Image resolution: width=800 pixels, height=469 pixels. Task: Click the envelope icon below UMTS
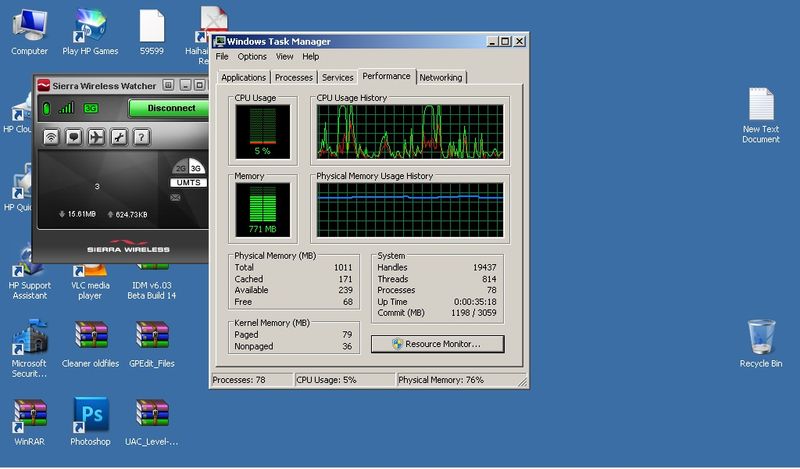pos(176,198)
